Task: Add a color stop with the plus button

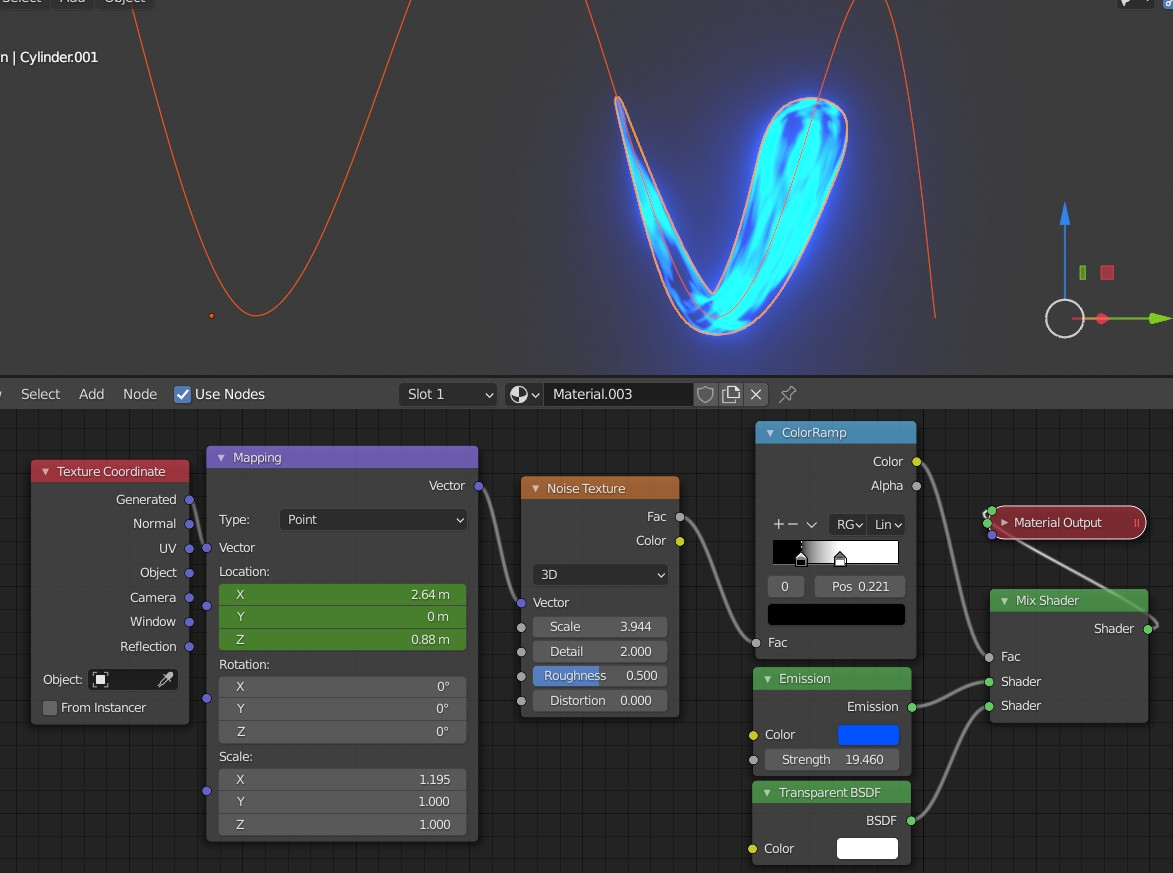Action: coord(778,524)
